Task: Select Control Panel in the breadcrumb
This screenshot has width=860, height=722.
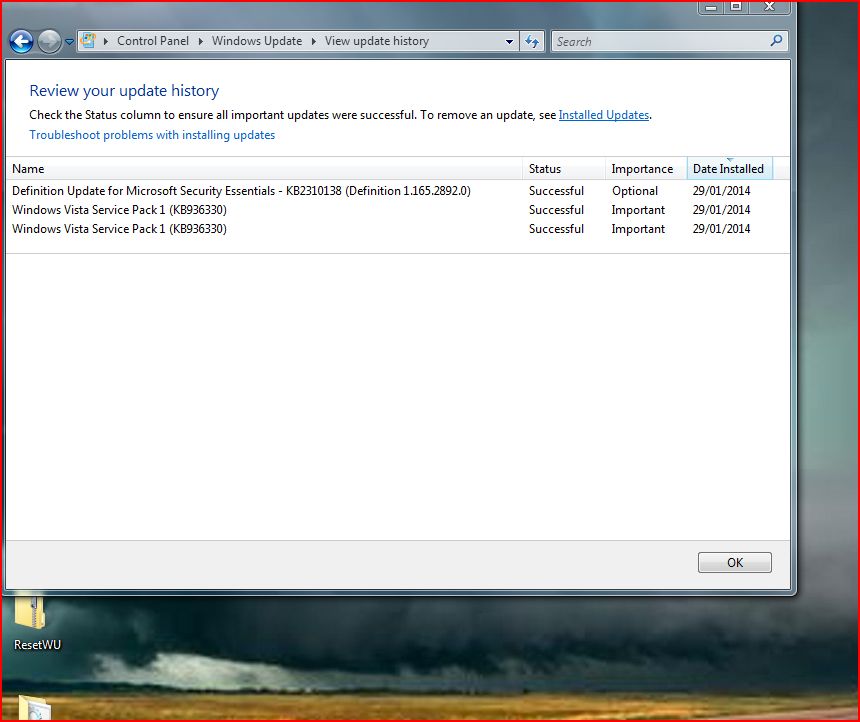Action: 152,41
